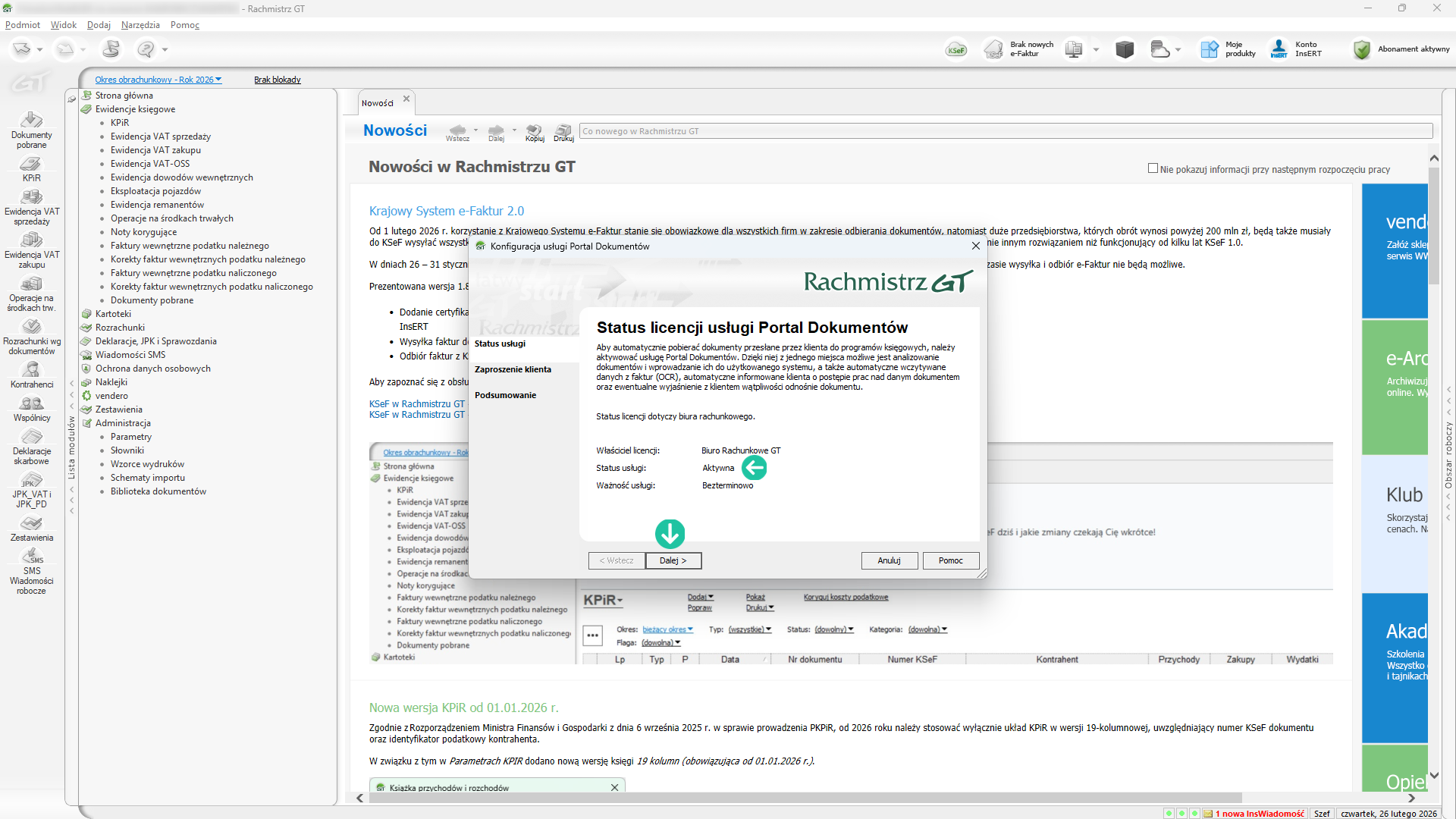Image resolution: width=1456 pixels, height=819 pixels.
Task: Collapse the Administracja tree node
Action: coord(123,423)
